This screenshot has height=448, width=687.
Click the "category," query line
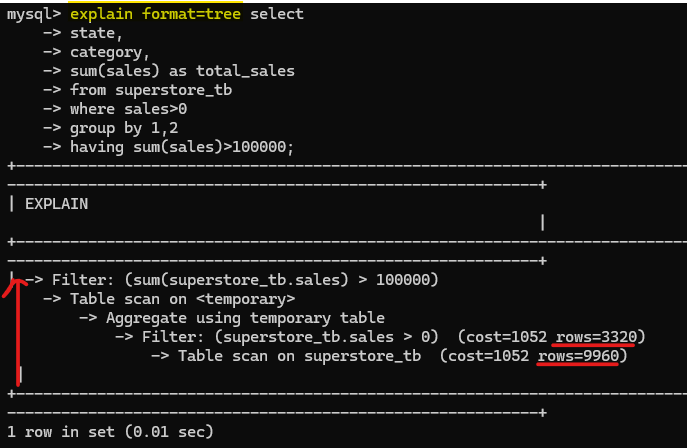click(109, 52)
